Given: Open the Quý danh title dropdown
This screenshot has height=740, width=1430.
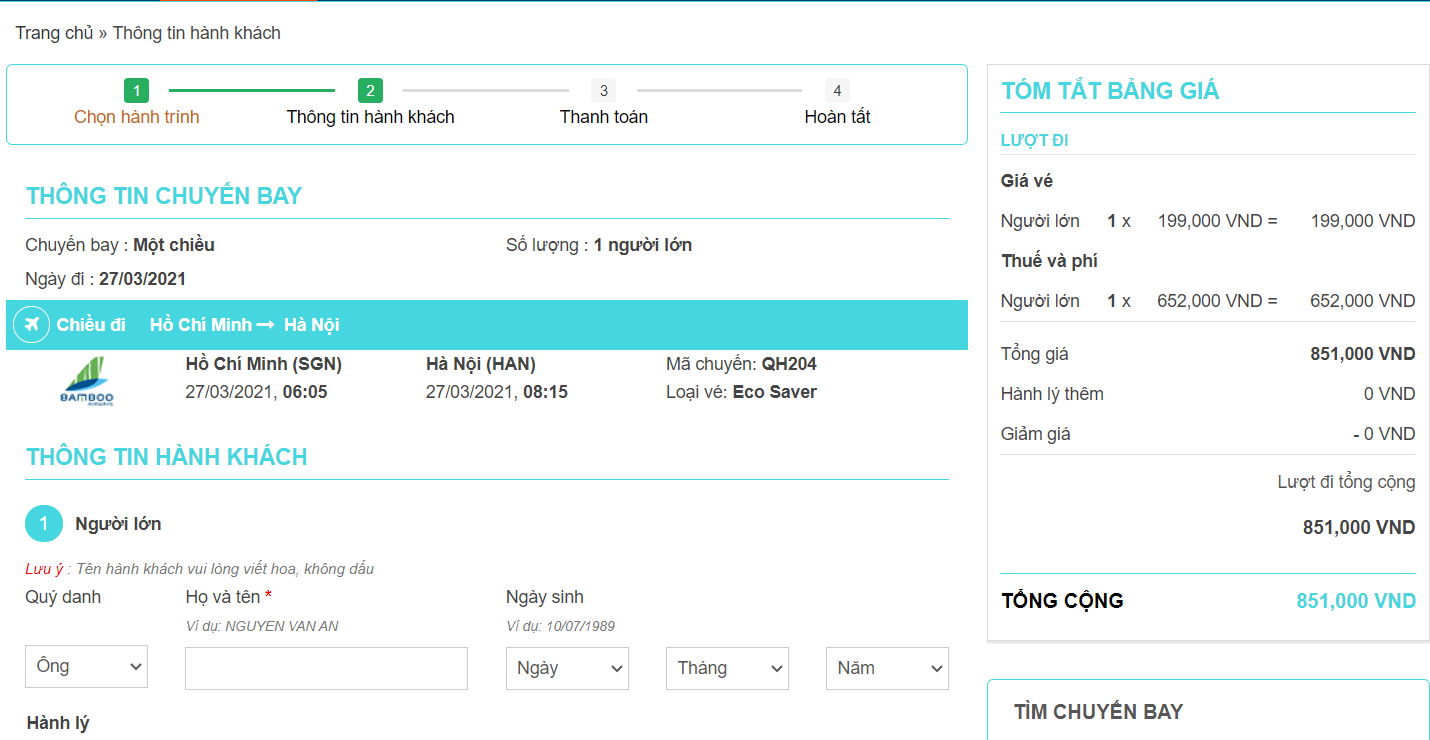Looking at the screenshot, I should (x=86, y=667).
